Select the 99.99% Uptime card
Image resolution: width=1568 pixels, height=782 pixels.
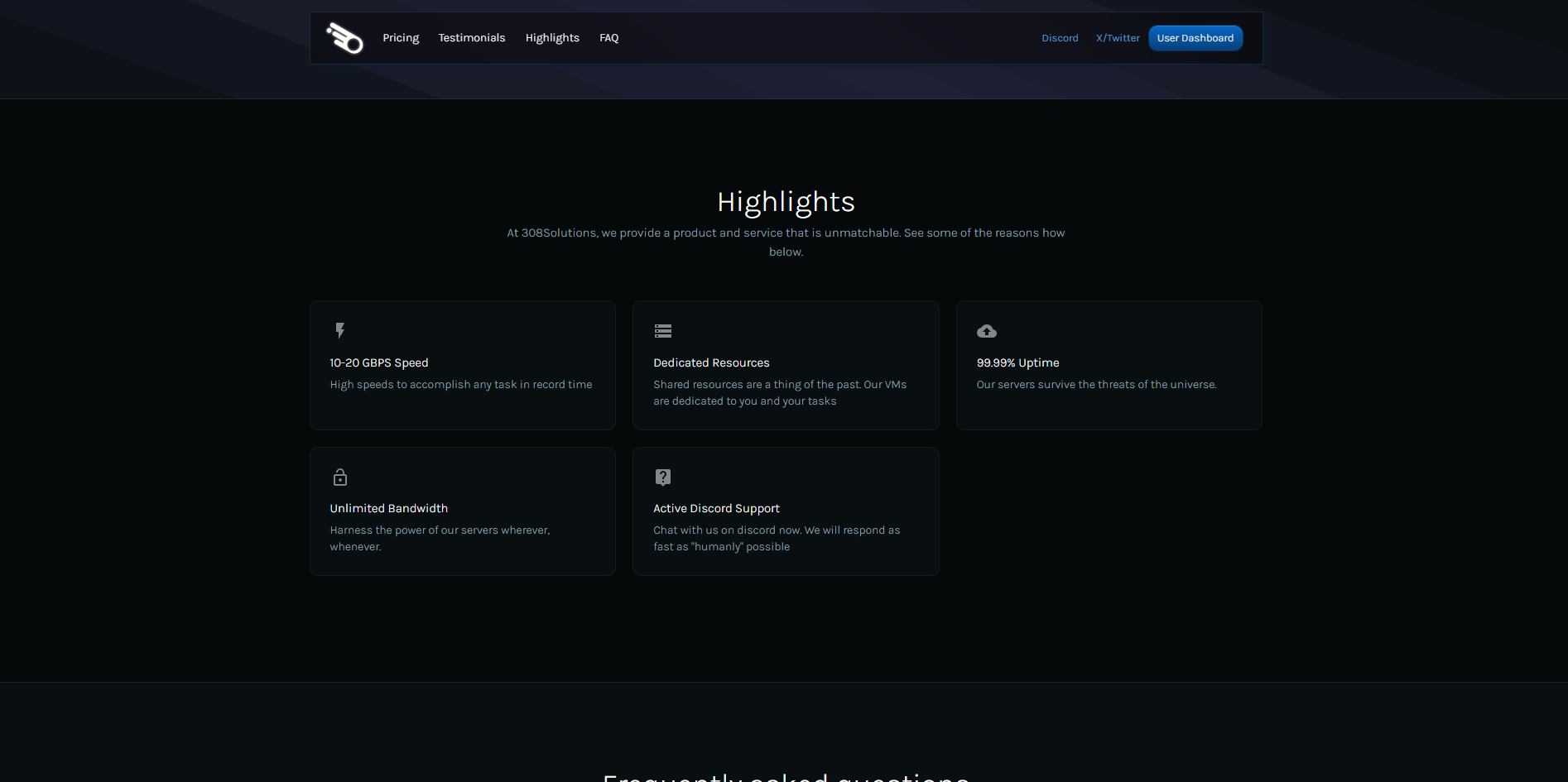point(1109,365)
